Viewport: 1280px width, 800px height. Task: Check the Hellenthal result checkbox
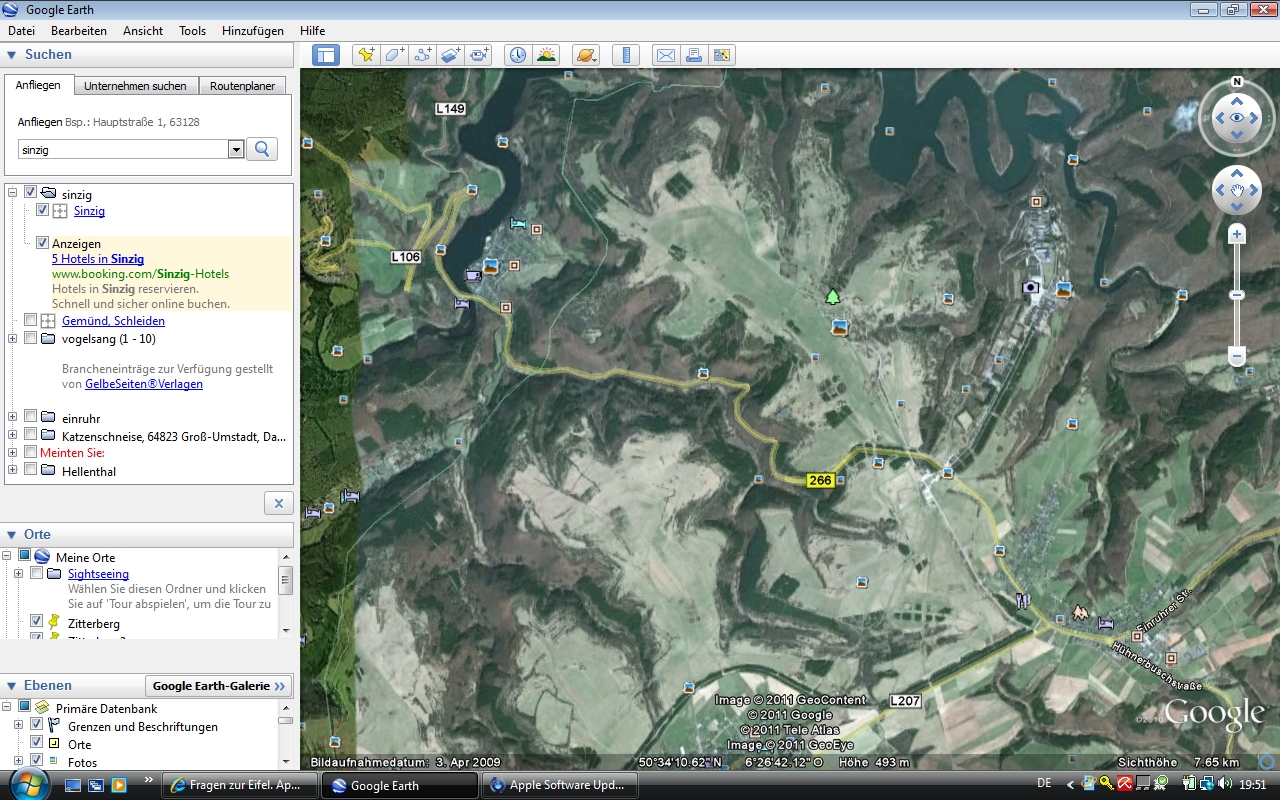[x=31, y=470]
